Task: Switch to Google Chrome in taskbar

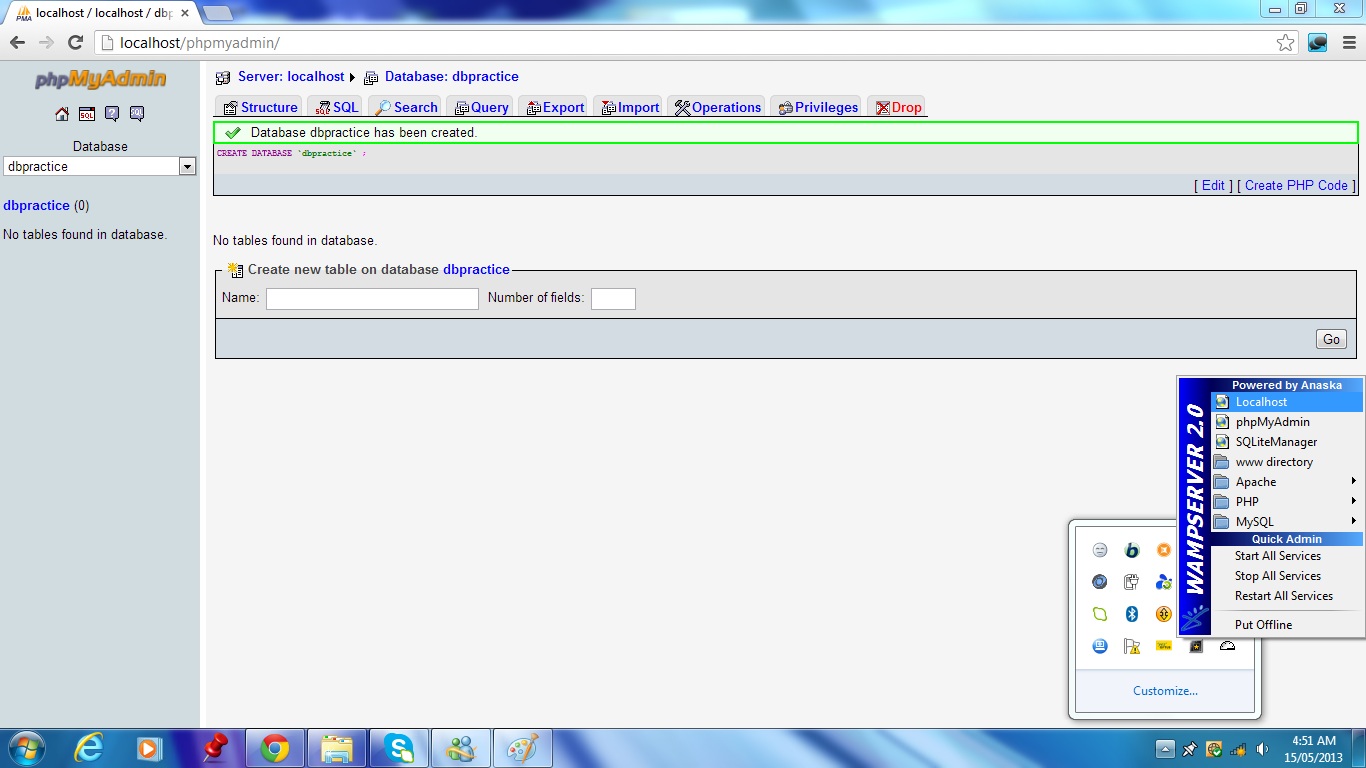Action: point(275,748)
